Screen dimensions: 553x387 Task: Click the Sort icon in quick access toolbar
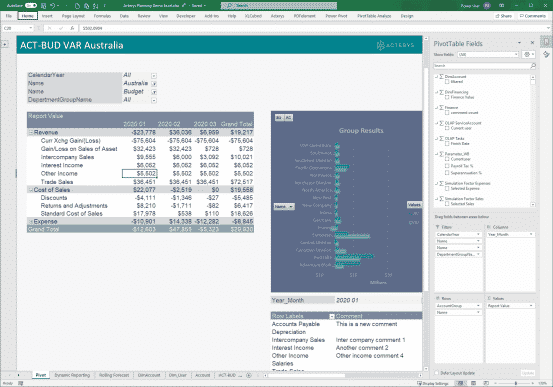[96, 6]
